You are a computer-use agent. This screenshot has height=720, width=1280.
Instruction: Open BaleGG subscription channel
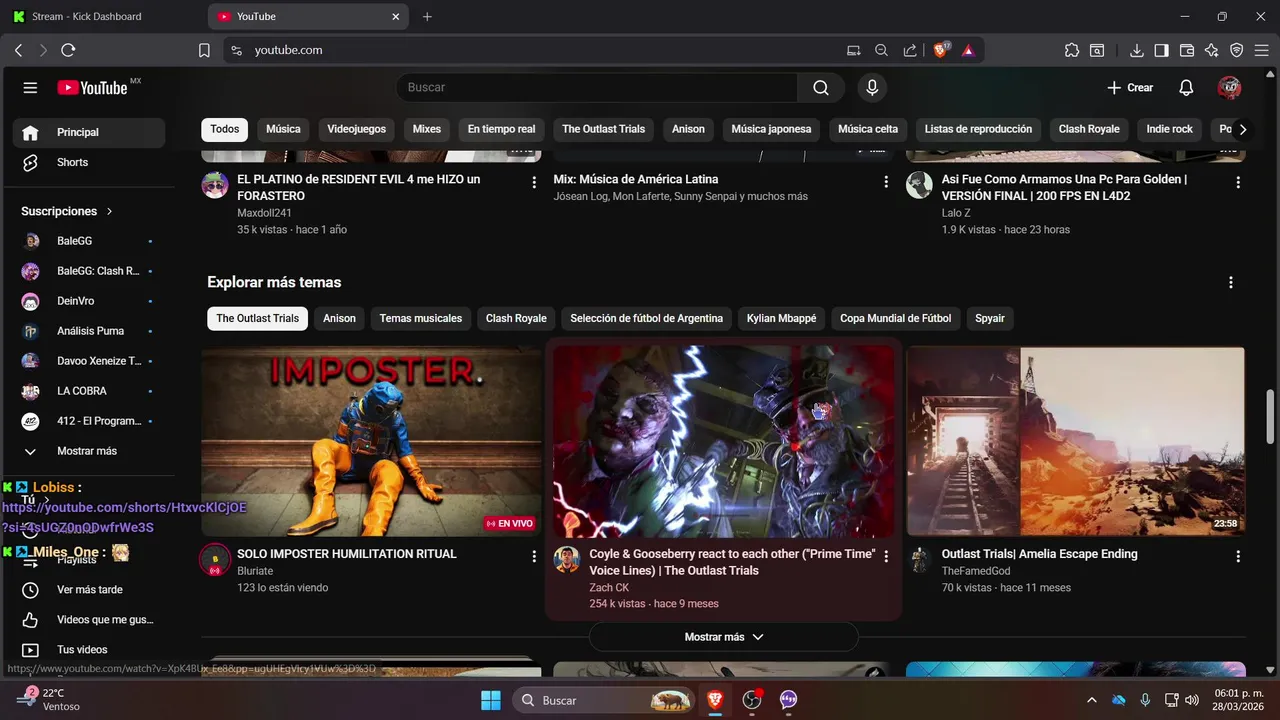click(89, 241)
